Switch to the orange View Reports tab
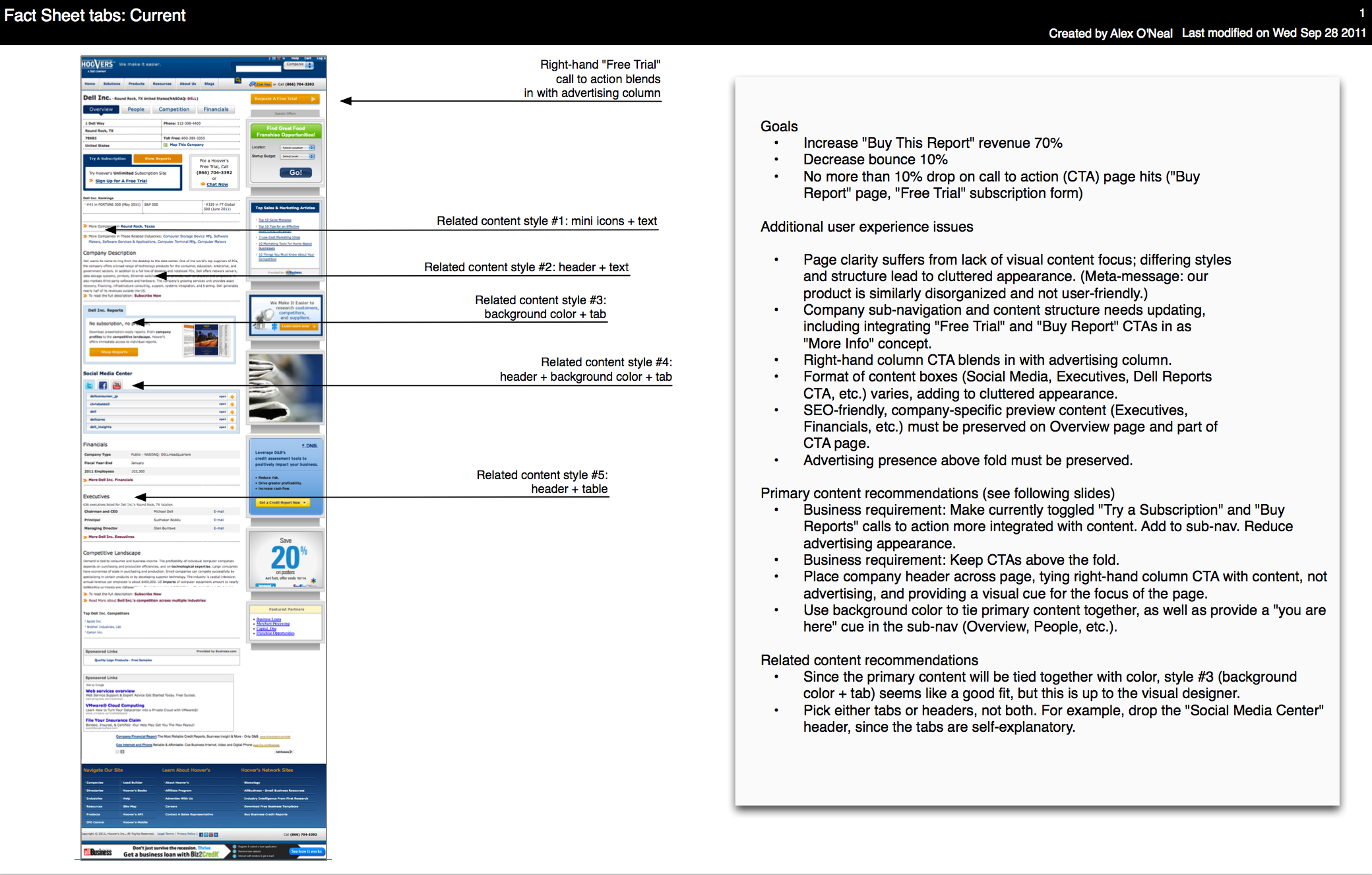This screenshot has width=1372, height=875. click(x=158, y=158)
